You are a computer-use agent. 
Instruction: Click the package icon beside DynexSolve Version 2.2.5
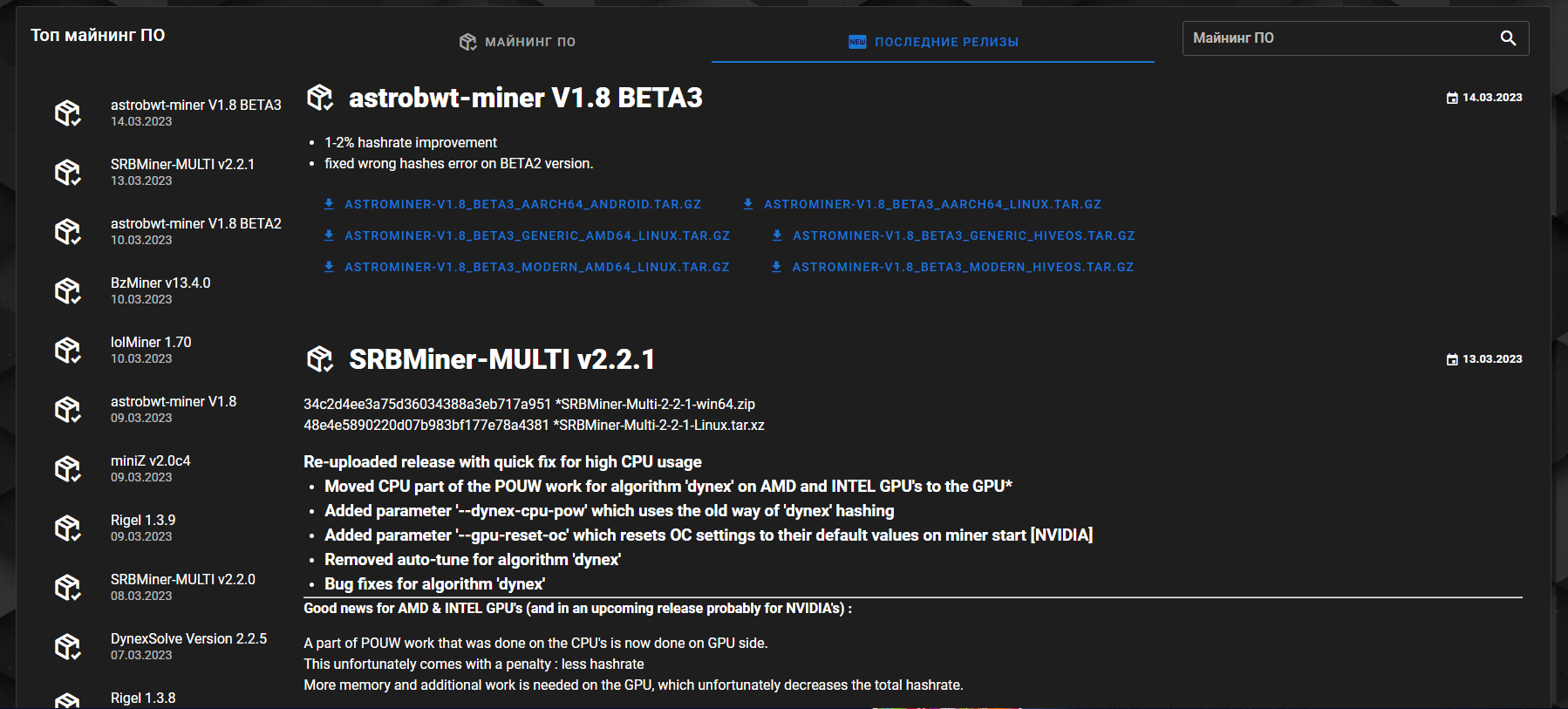(x=68, y=646)
